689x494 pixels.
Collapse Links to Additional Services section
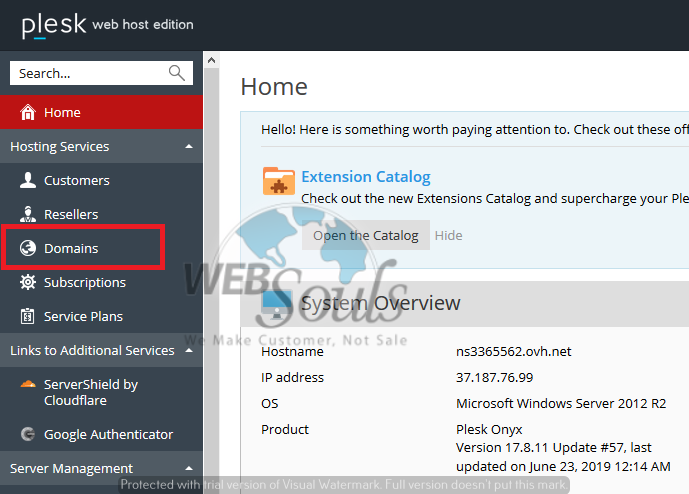[x=189, y=350]
